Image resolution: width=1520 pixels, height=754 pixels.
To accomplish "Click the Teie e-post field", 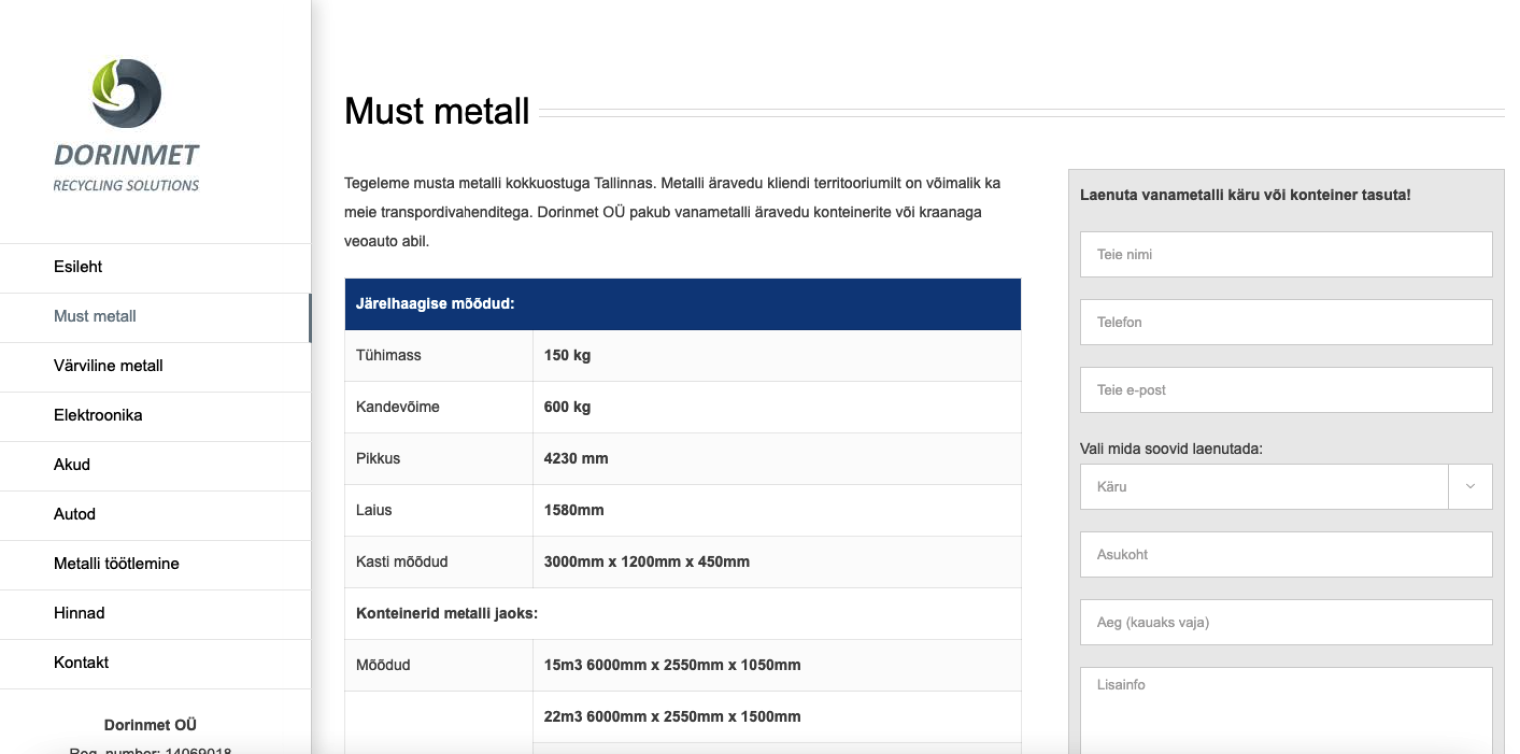I will click(1286, 391).
